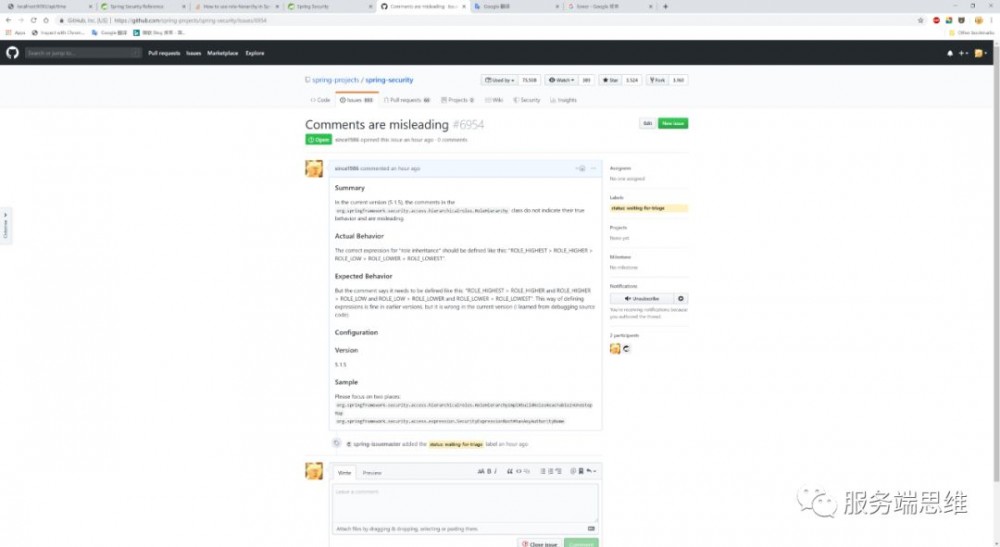Viewport: 1000px width, 547px height.
Task: Open author avatar beside first comment
Action: pos(314,168)
